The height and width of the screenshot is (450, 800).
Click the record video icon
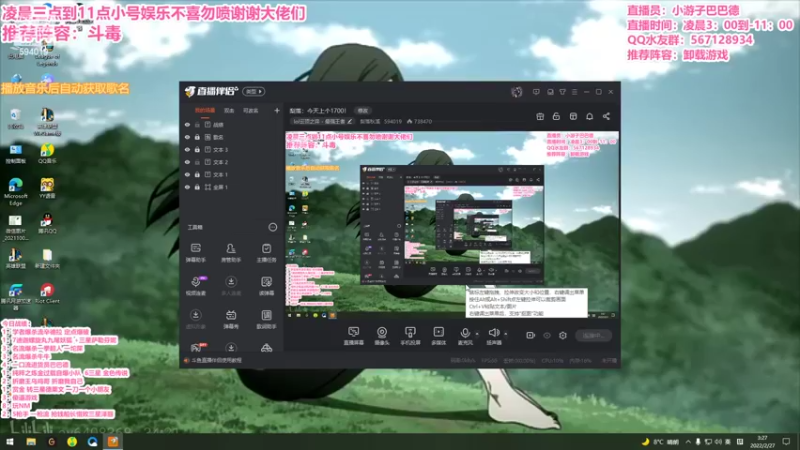(530, 335)
